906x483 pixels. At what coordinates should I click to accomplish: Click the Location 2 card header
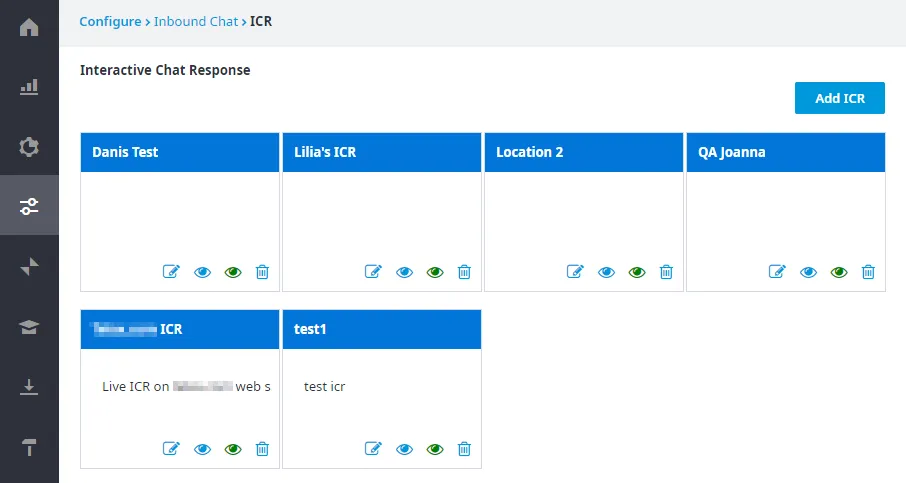pyautogui.click(x=584, y=153)
